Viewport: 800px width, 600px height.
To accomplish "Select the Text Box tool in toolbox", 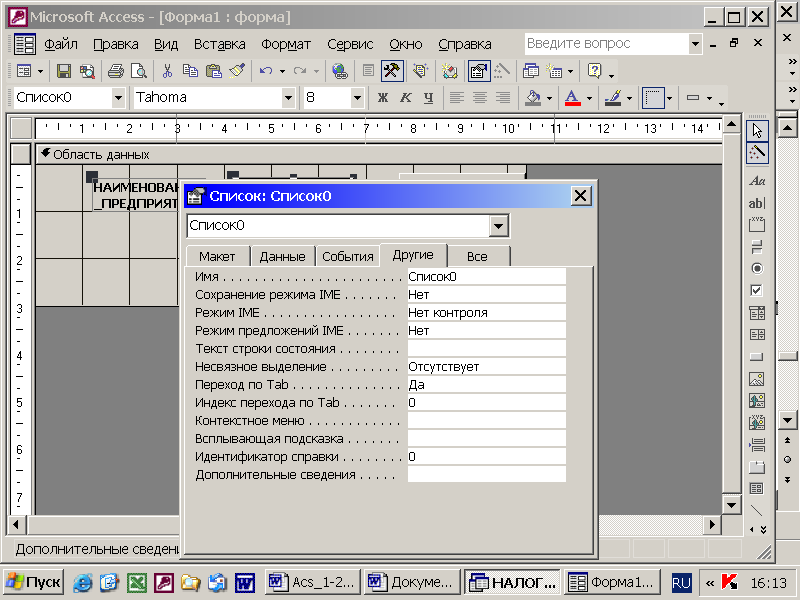I will (x=757, y=203).
